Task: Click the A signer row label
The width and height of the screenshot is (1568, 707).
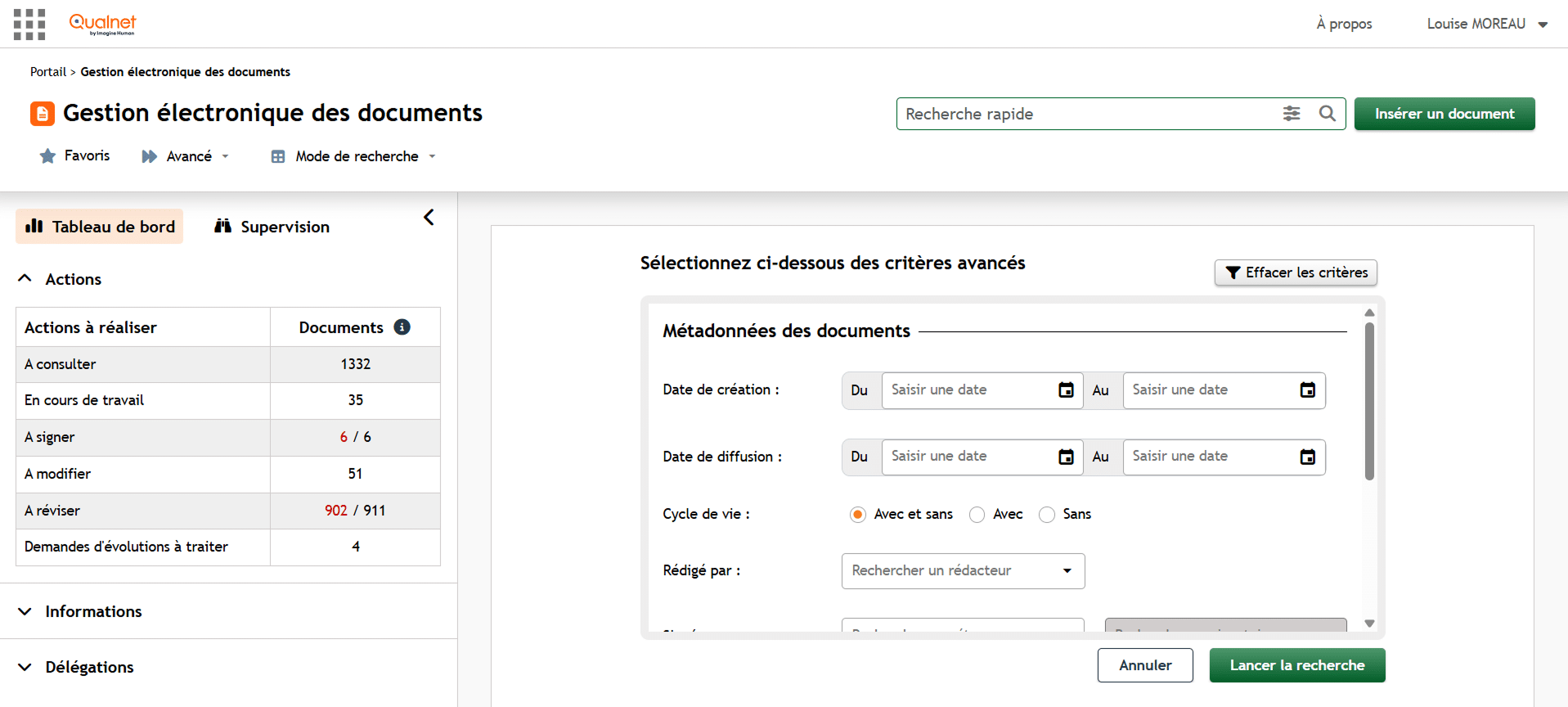Action: click(x=50, y=437)
